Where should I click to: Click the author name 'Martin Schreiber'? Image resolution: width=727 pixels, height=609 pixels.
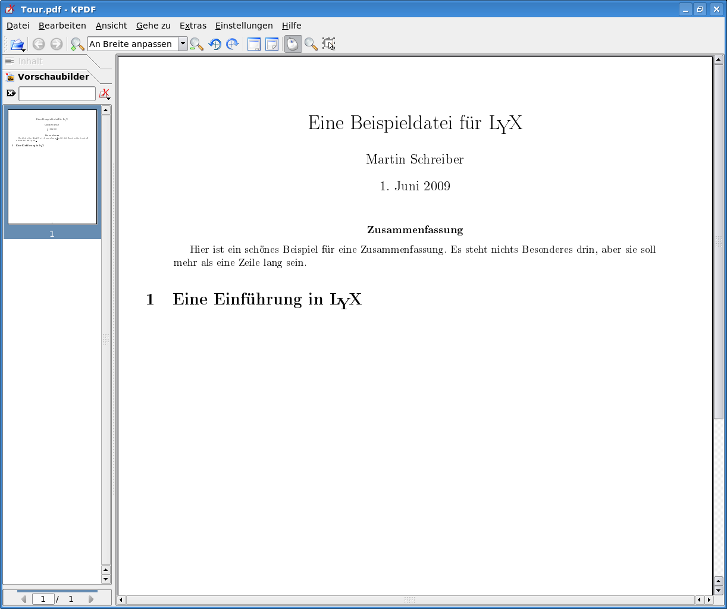pyautogui.click(x=415, y=159)
